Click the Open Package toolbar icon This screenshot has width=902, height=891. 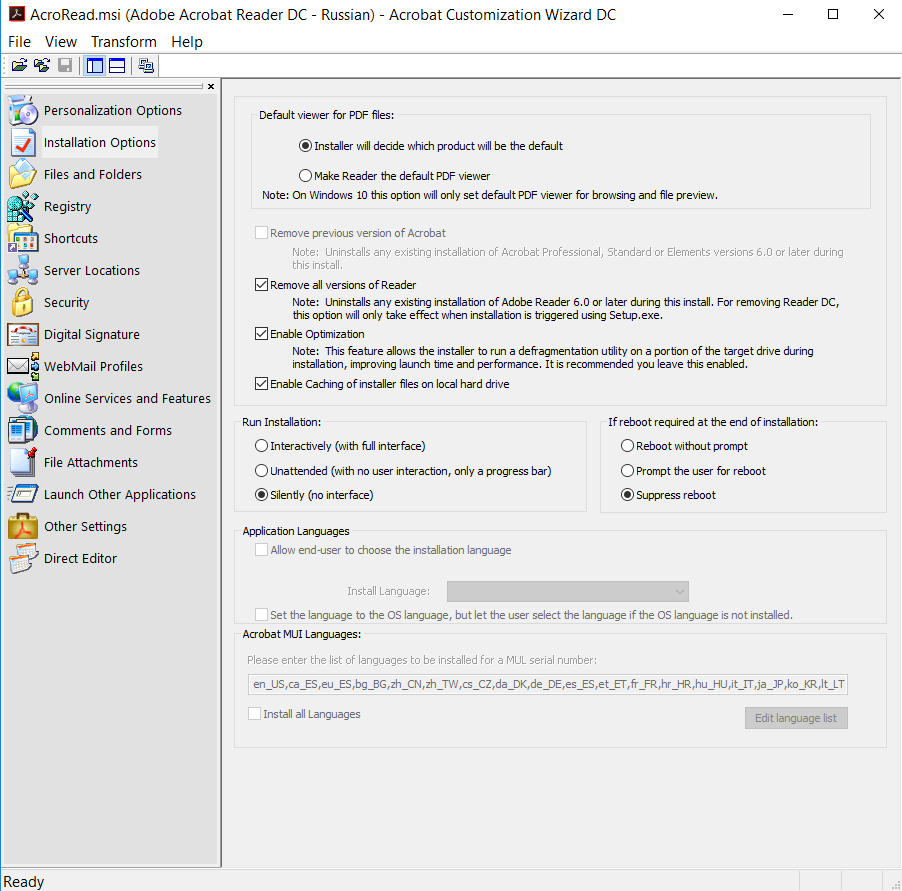pyautogui.click(x=19, y=66)
